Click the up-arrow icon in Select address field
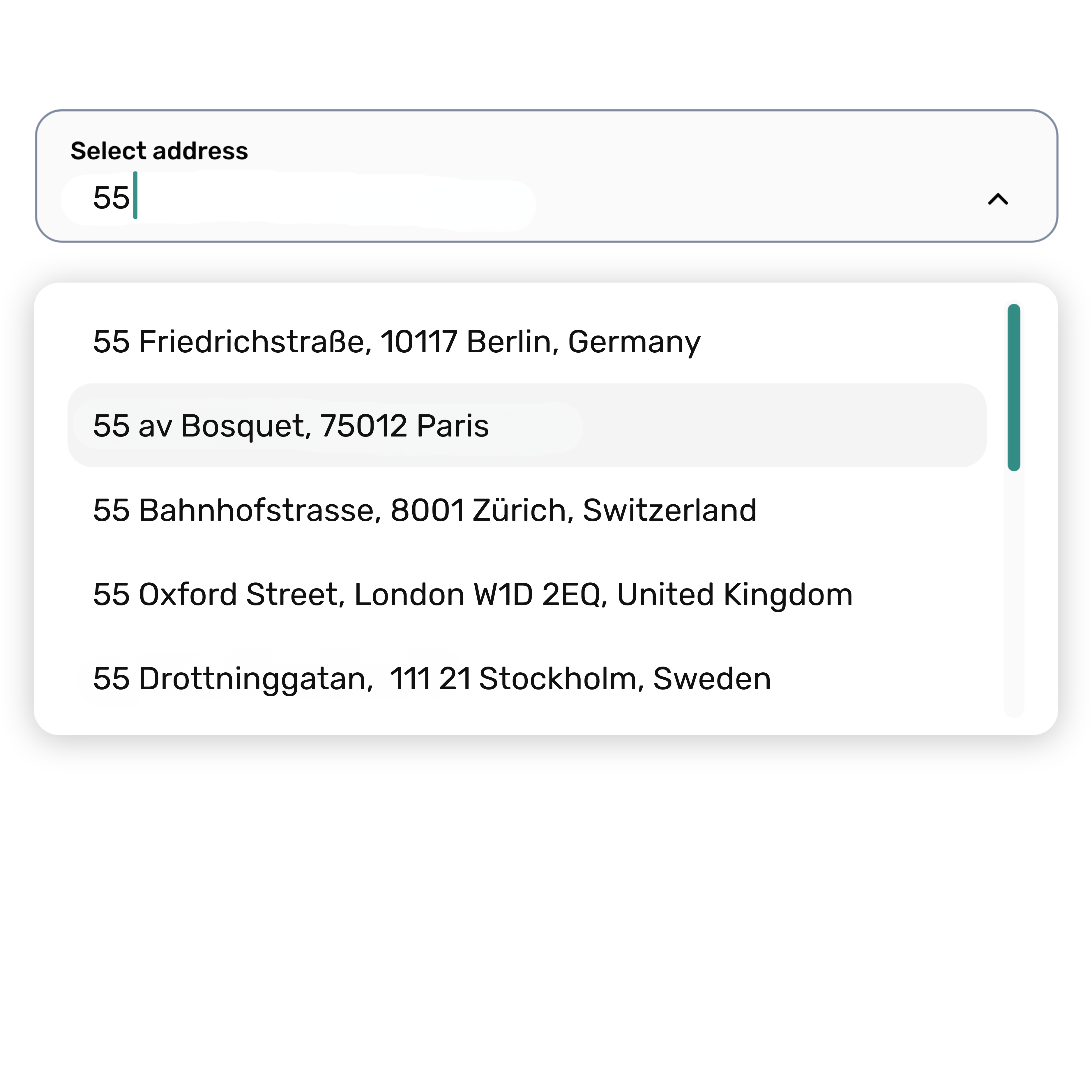The height and width of the screenshot is (1092, 1092). pos(998,199)
